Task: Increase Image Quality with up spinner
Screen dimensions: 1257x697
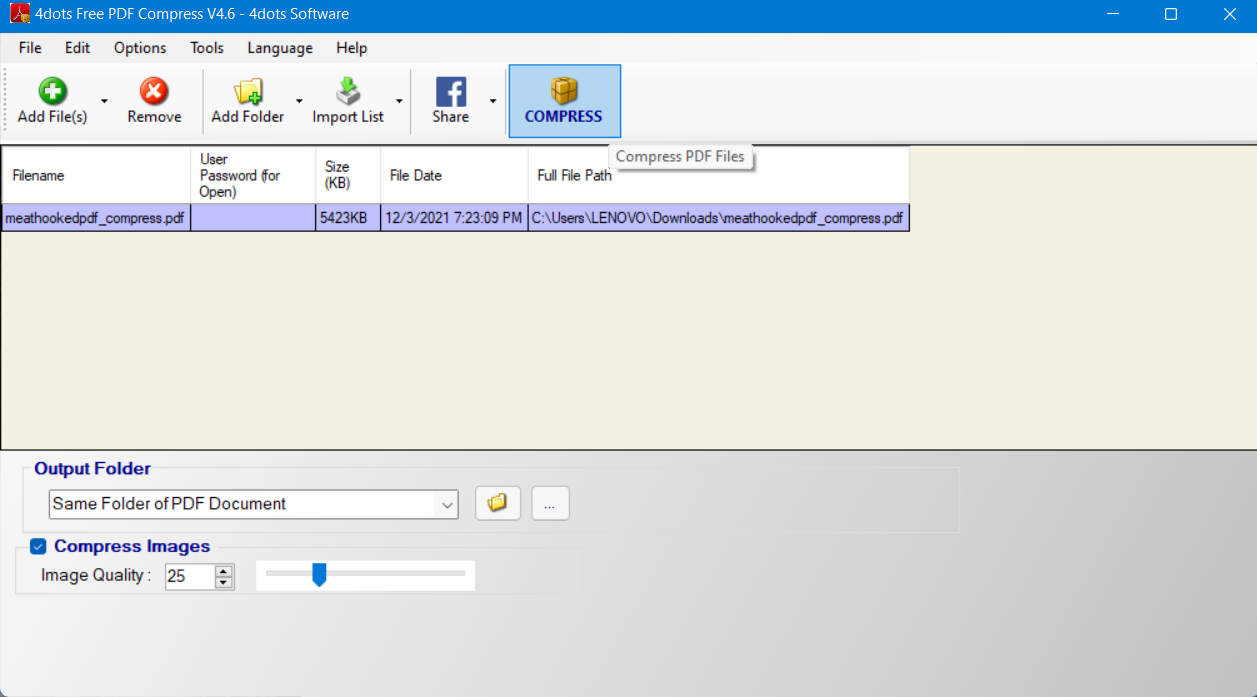Action: point(224,571)
